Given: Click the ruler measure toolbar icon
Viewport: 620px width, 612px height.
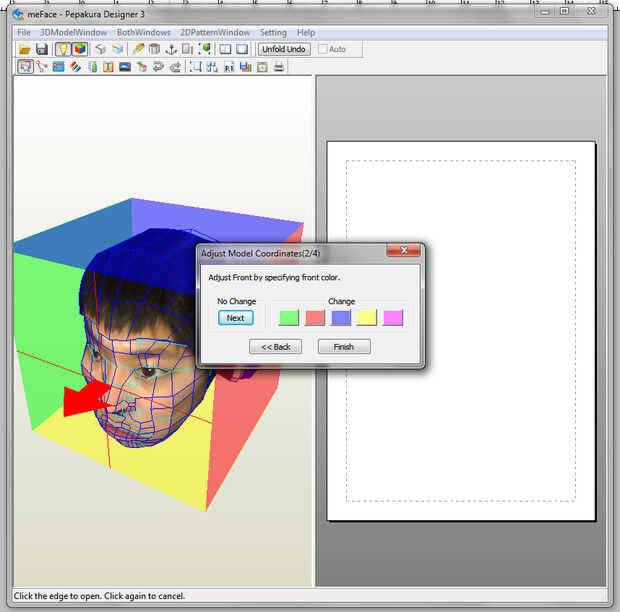Looking at the screenshot, I should [187, 49].
